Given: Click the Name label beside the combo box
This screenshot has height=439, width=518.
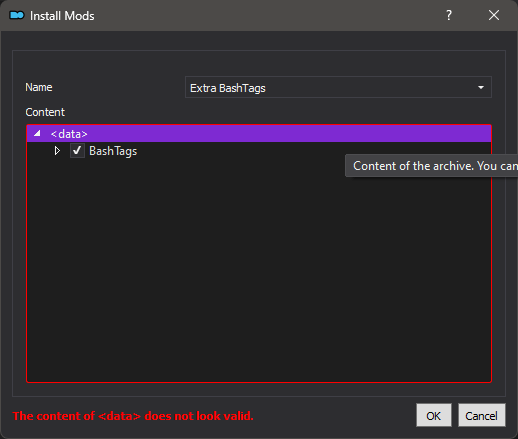Looking at the screenshot, I should point(39,87).
